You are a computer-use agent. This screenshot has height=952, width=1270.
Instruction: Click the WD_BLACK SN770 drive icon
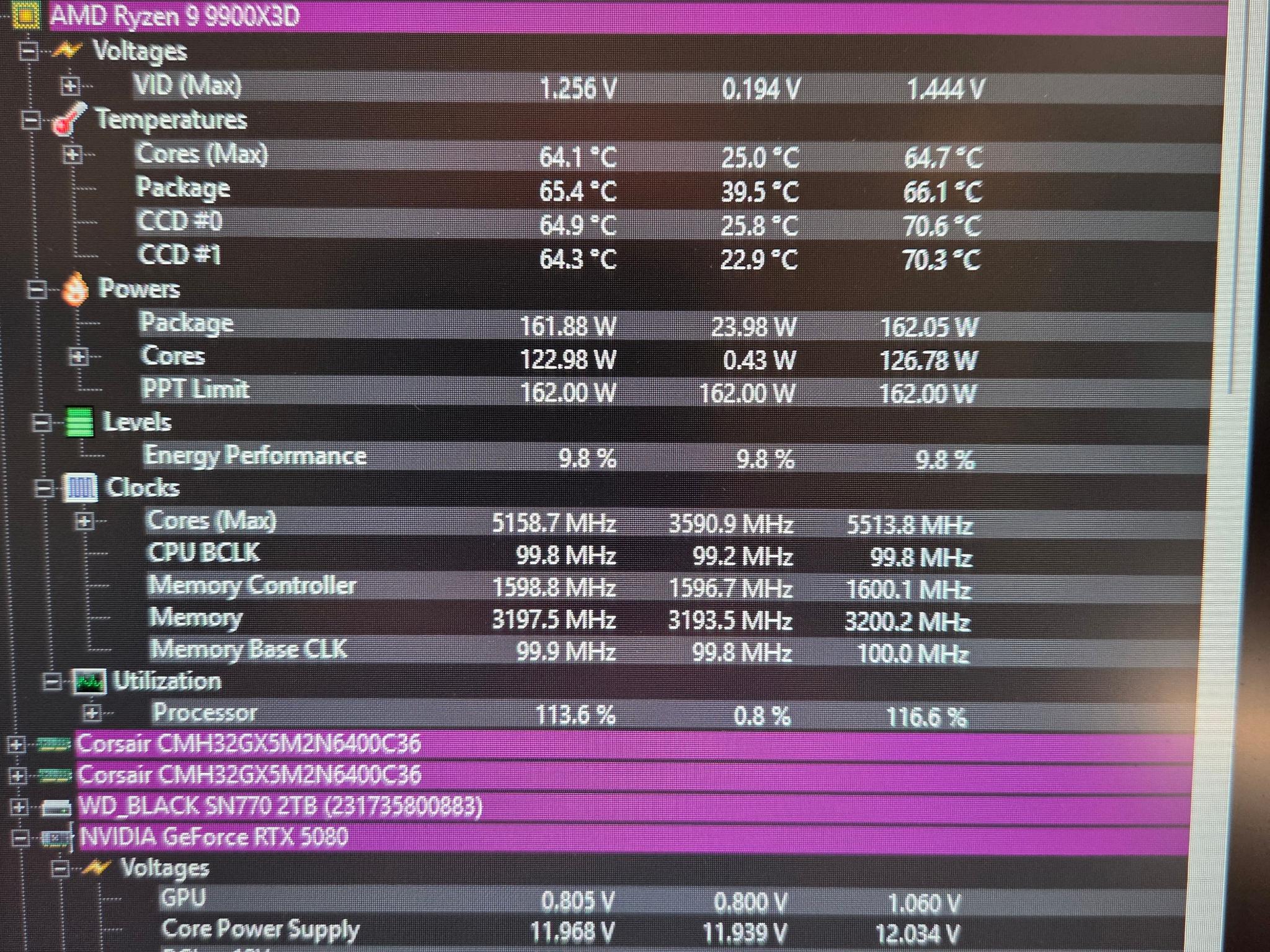coord(56,807)
